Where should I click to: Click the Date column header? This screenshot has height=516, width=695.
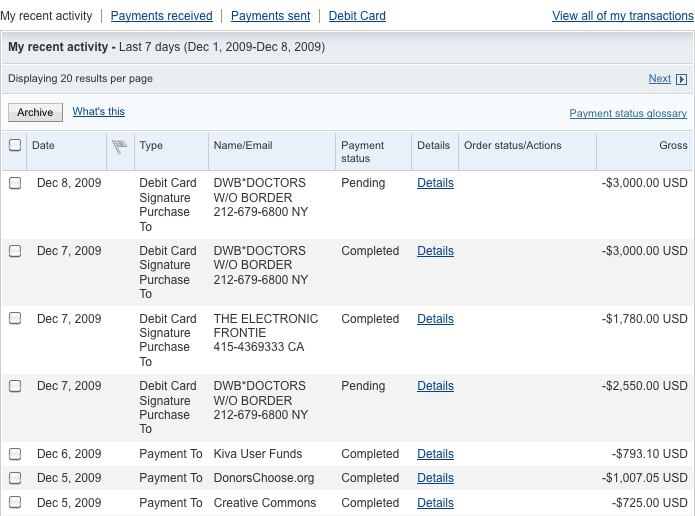[x=43, y=145]
